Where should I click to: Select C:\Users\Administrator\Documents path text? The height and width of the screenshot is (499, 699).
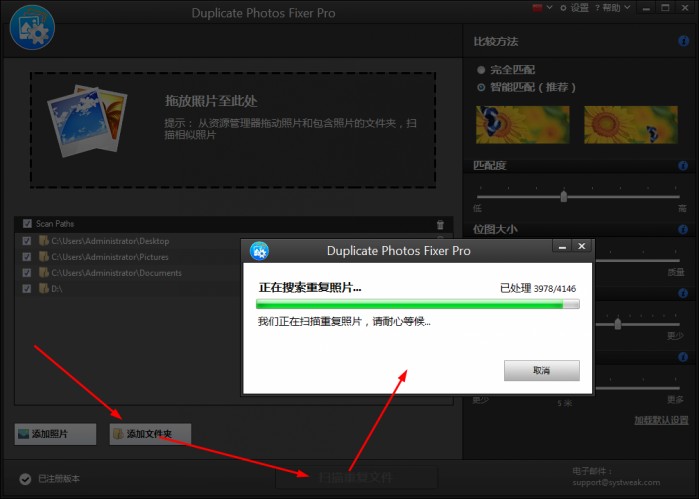click(116, 273)
